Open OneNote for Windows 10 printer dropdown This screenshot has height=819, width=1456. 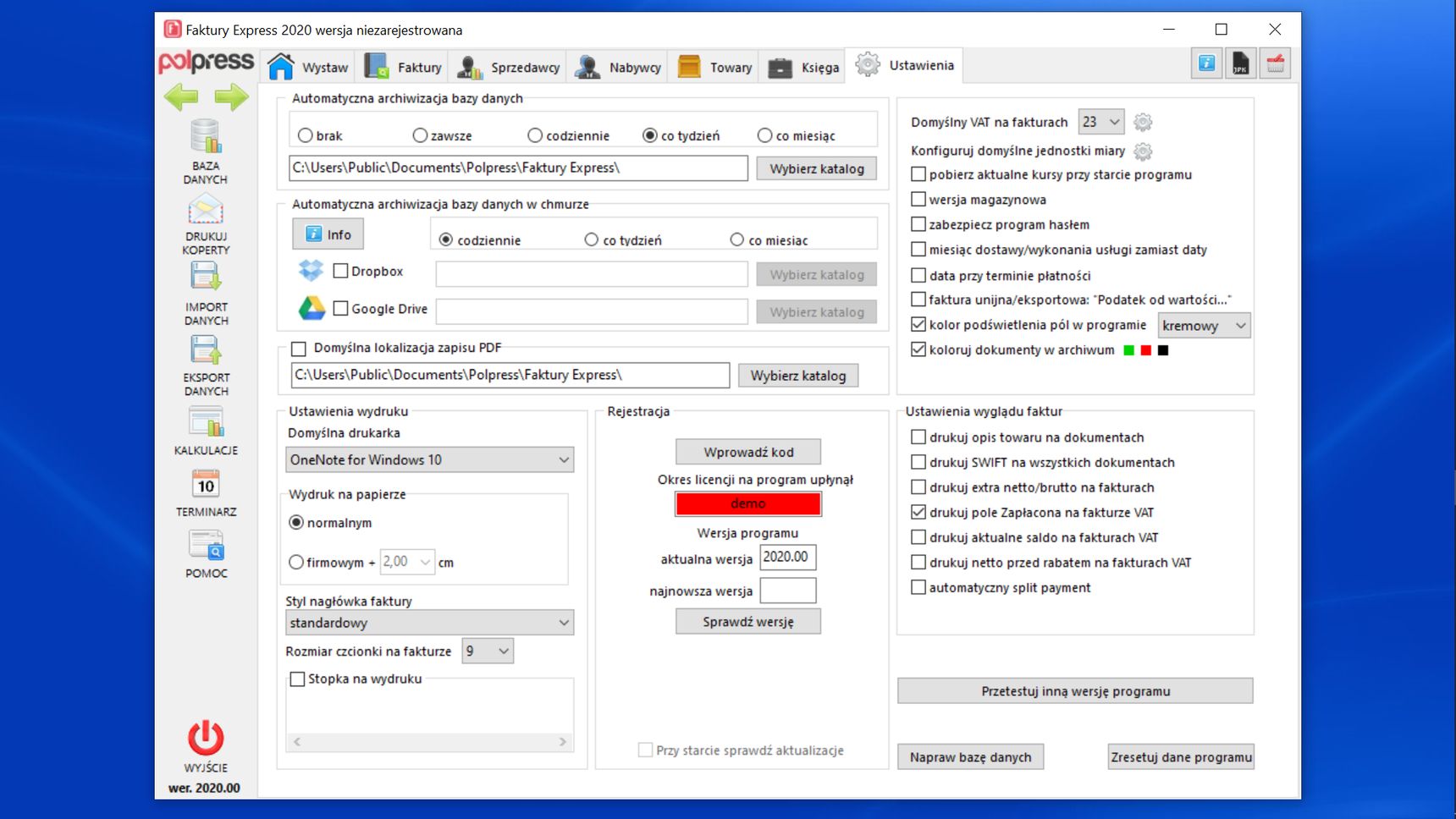[430, 459]
